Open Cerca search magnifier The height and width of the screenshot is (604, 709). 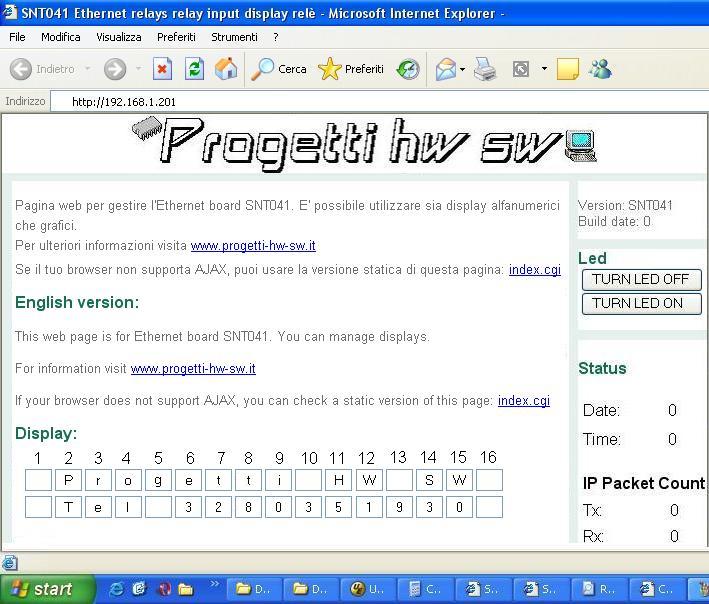click(279, 69)
